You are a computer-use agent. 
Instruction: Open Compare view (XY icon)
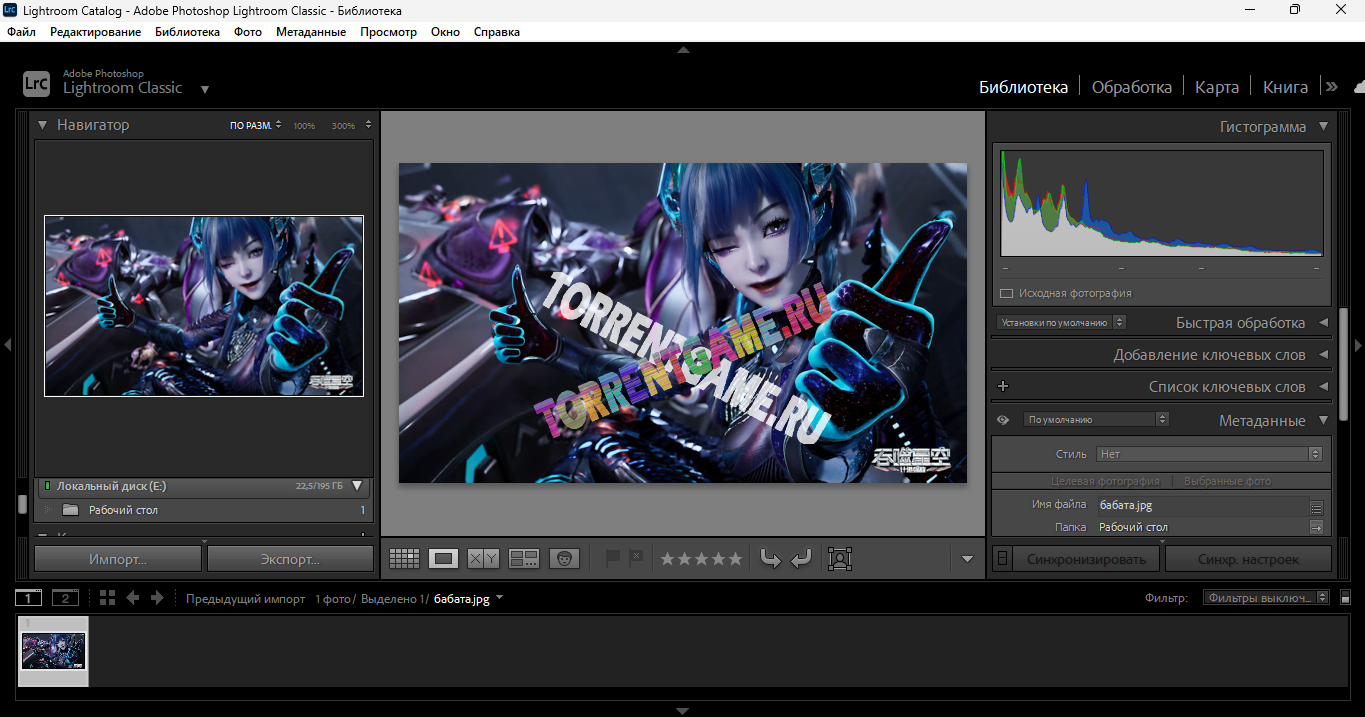coord(484,559)
